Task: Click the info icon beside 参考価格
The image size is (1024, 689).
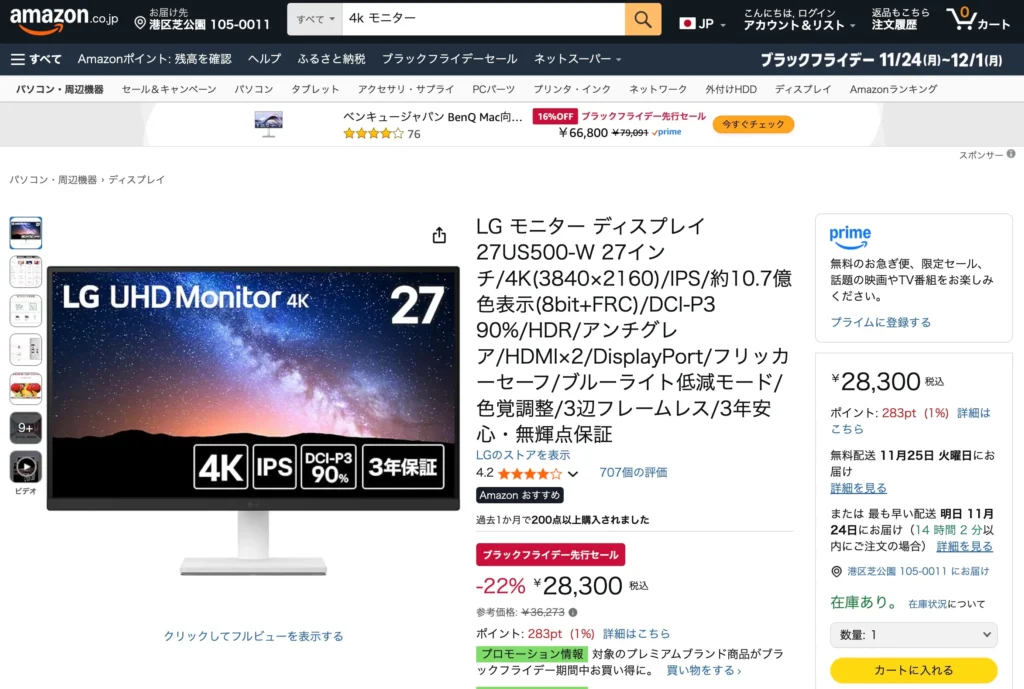Action: click(x=573, y=612)
